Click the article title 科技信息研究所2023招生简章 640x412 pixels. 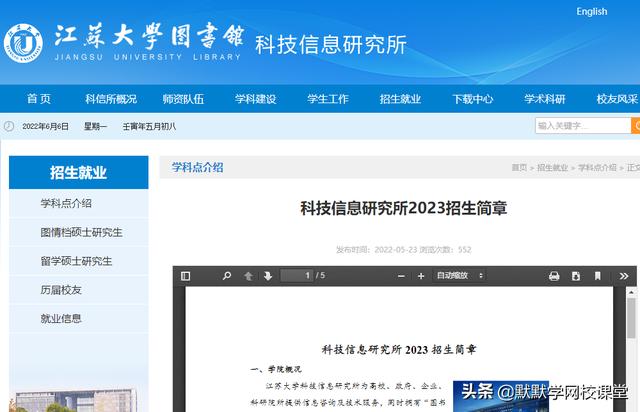[404, 208]
